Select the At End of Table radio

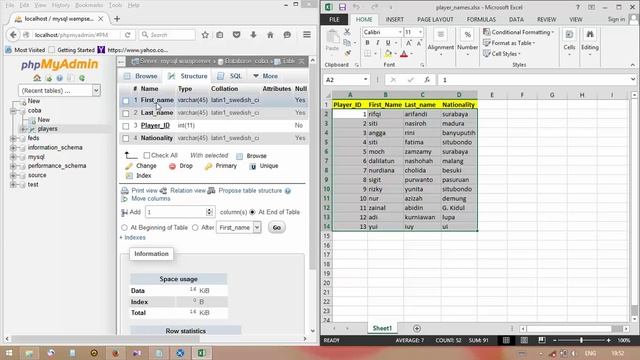point(252,212)
